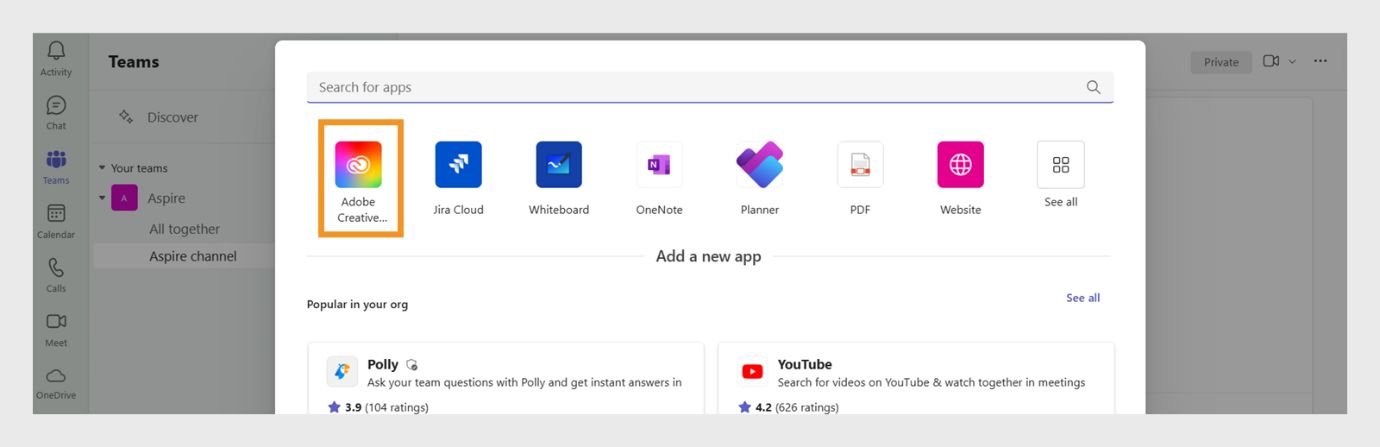Click into Search for apps field

click(x=710, y=87)
